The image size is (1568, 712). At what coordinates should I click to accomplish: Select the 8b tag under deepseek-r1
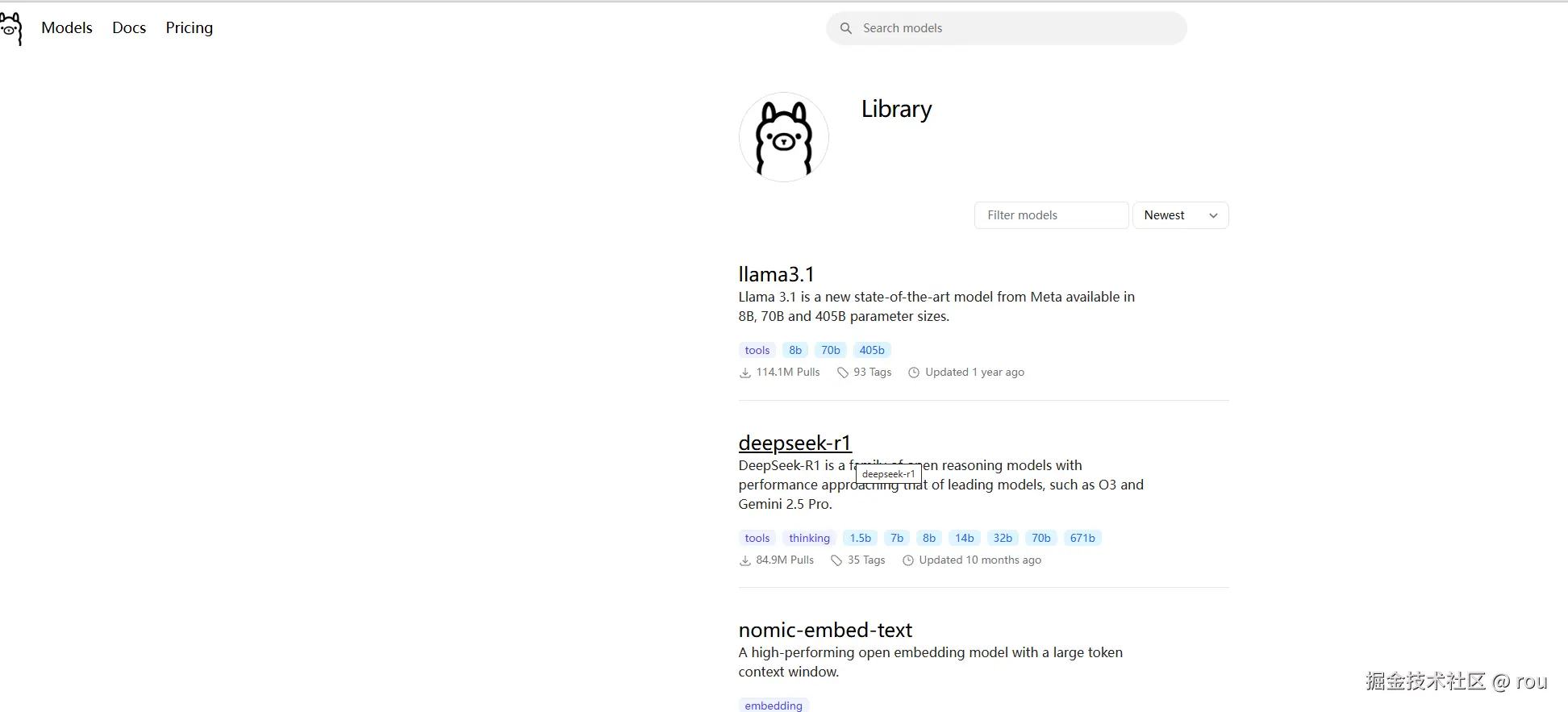(x=929, y=538)
